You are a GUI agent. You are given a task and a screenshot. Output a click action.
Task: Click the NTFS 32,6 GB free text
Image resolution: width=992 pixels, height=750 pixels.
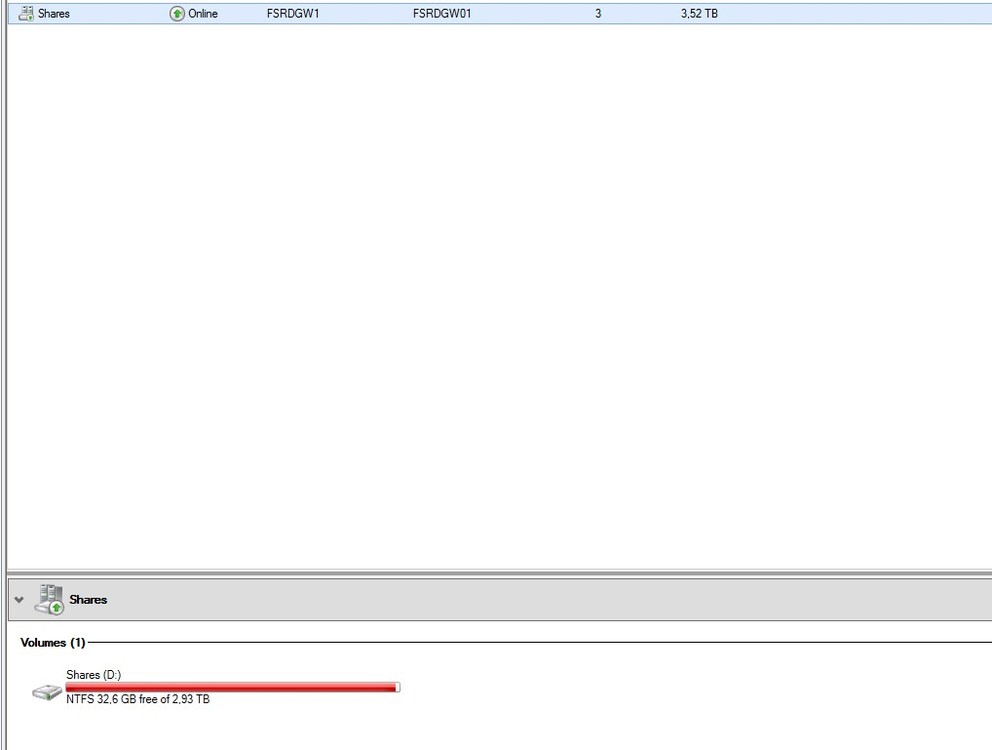pos(138,700)
